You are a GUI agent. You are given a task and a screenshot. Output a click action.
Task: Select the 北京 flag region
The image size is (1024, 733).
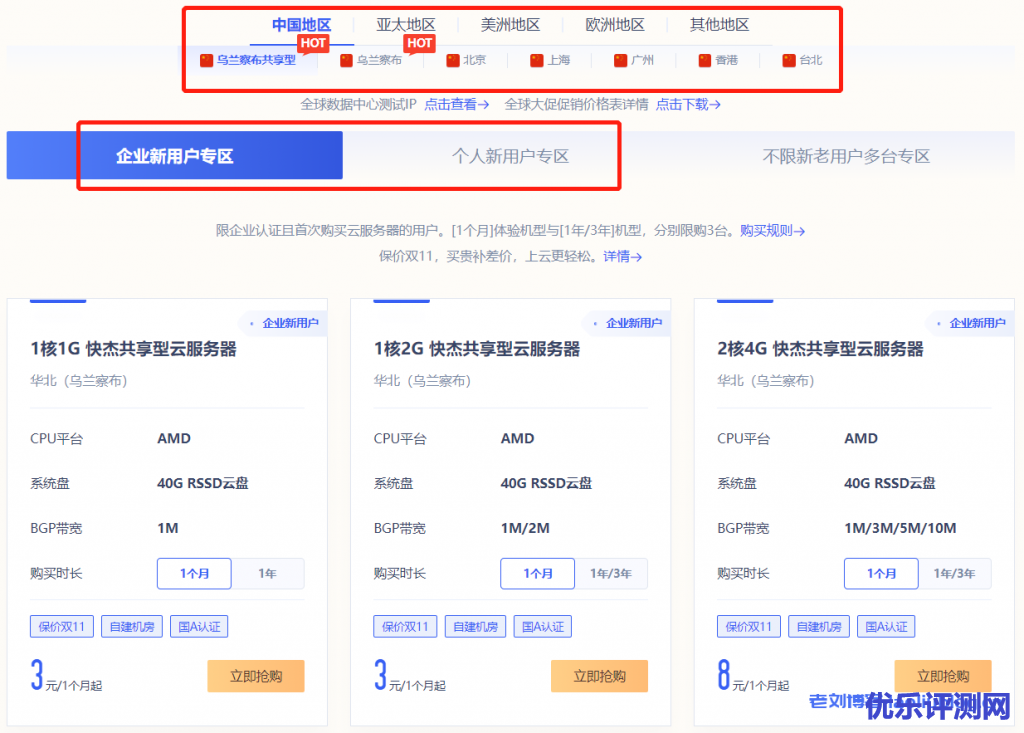[466, 60]
